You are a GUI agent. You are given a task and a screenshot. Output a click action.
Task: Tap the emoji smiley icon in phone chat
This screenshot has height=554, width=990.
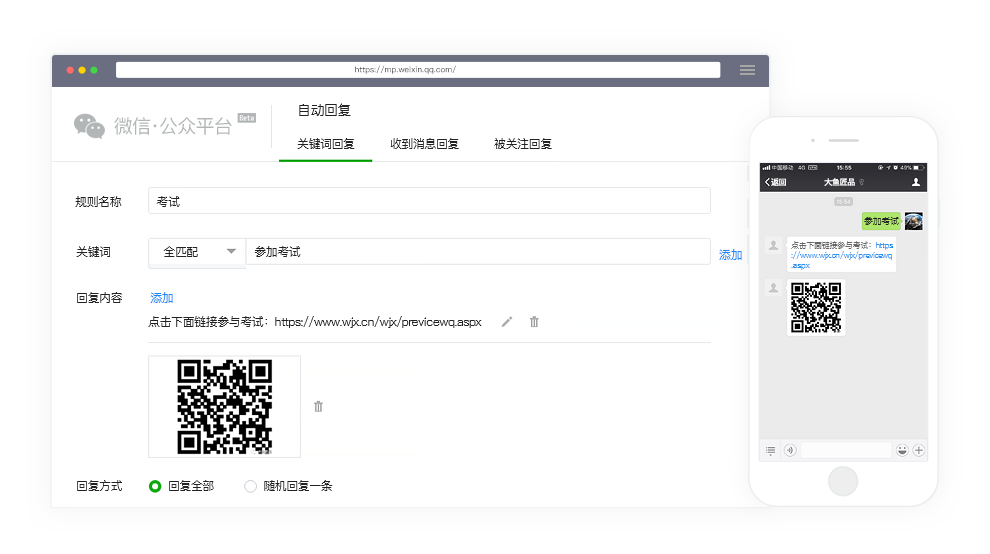click(902, 450)
